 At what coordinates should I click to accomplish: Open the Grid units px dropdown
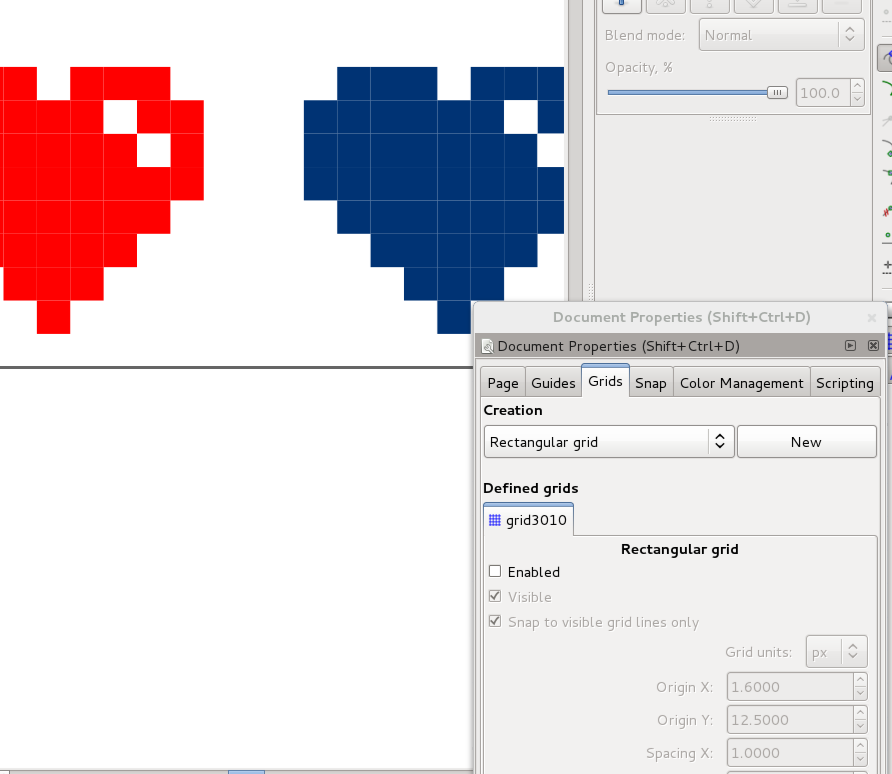coord(836,652)
